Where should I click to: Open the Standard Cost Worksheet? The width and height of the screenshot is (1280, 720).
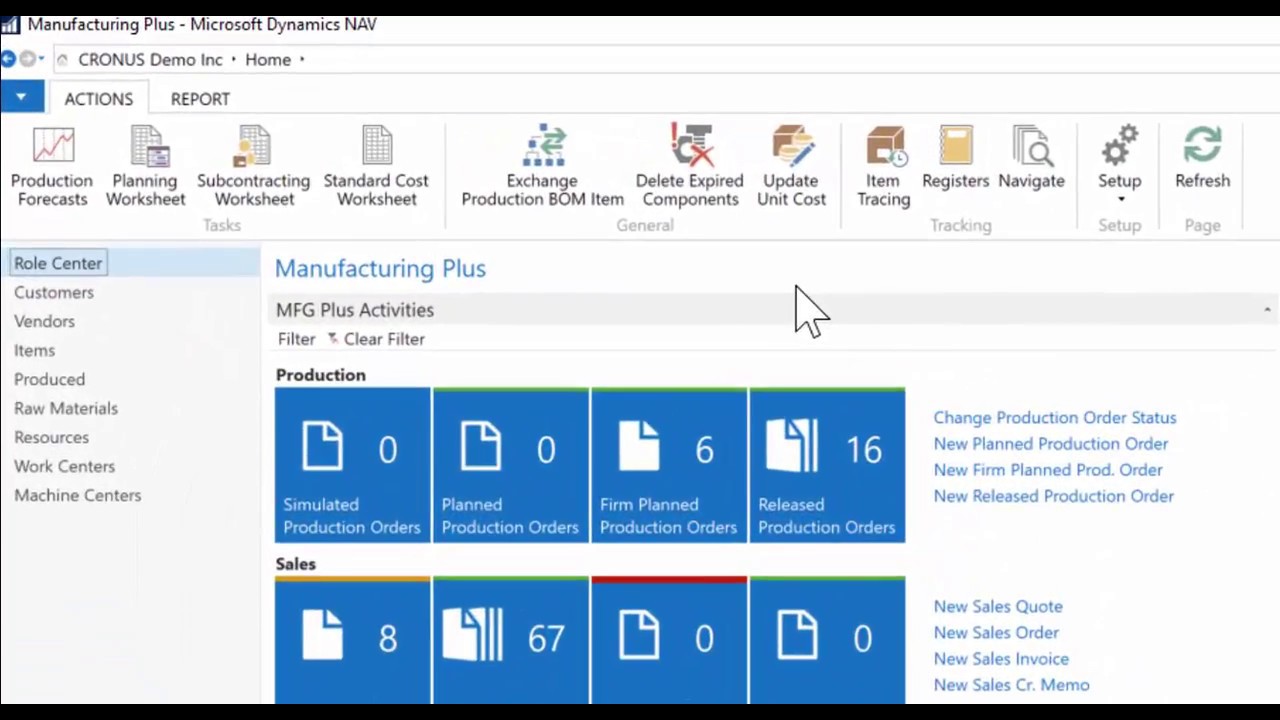pyautogui.click(x=376, y=166)
